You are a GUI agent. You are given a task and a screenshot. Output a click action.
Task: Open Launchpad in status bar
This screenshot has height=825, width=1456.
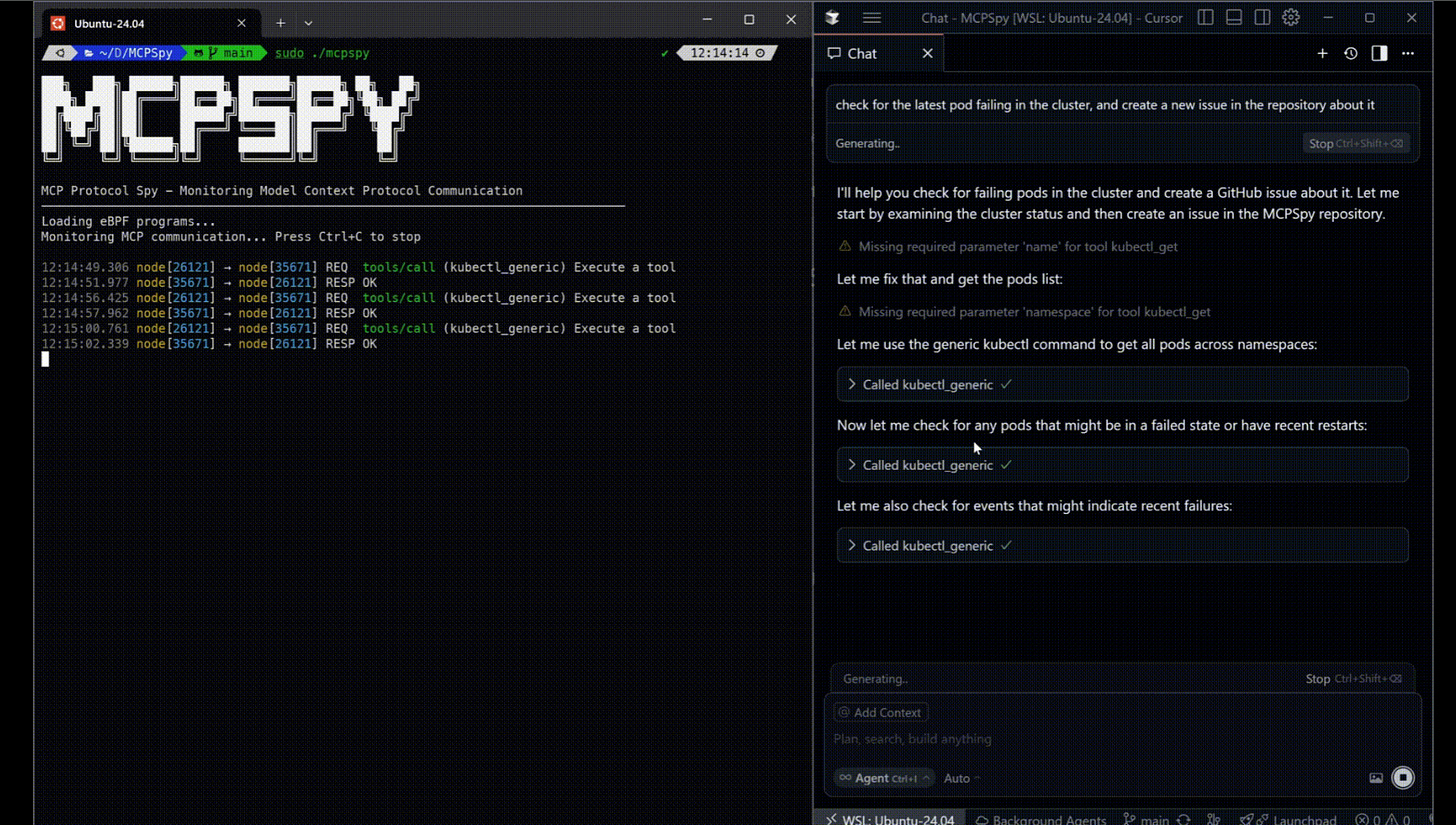point(1288,820)
